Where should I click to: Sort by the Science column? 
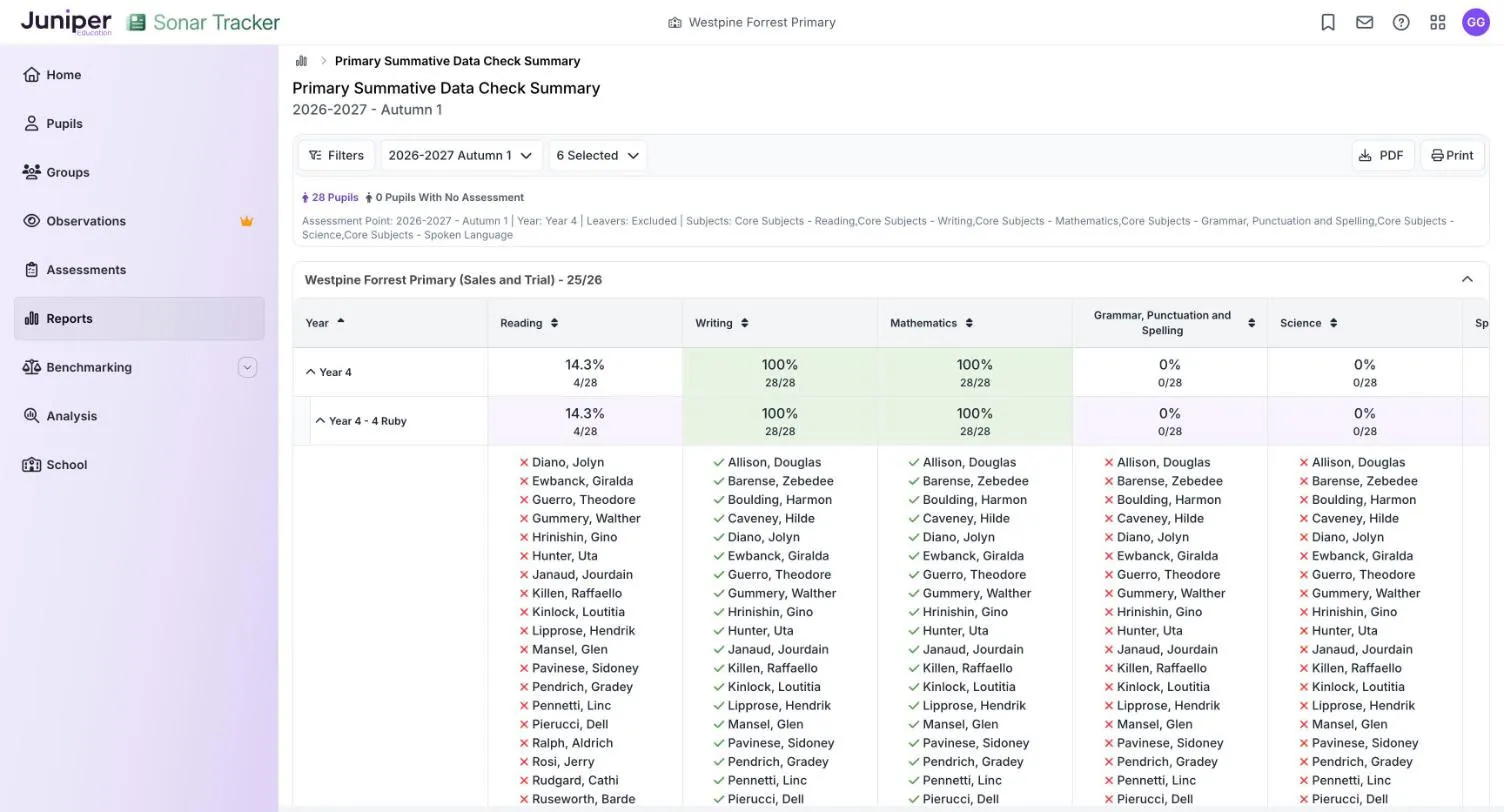(1334, 323)
